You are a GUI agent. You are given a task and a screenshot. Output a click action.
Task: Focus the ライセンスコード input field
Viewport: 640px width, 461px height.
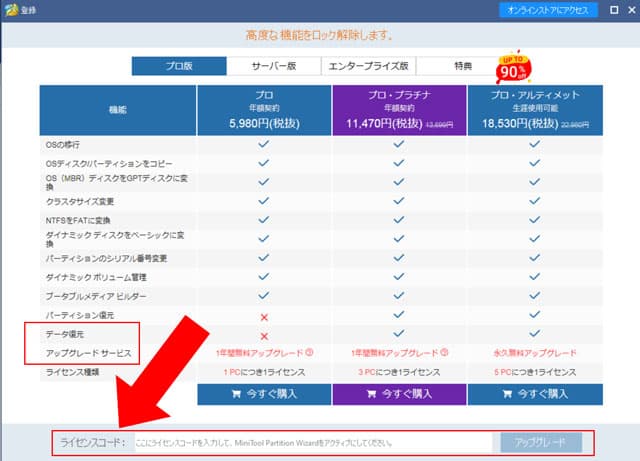coord(313,443)
